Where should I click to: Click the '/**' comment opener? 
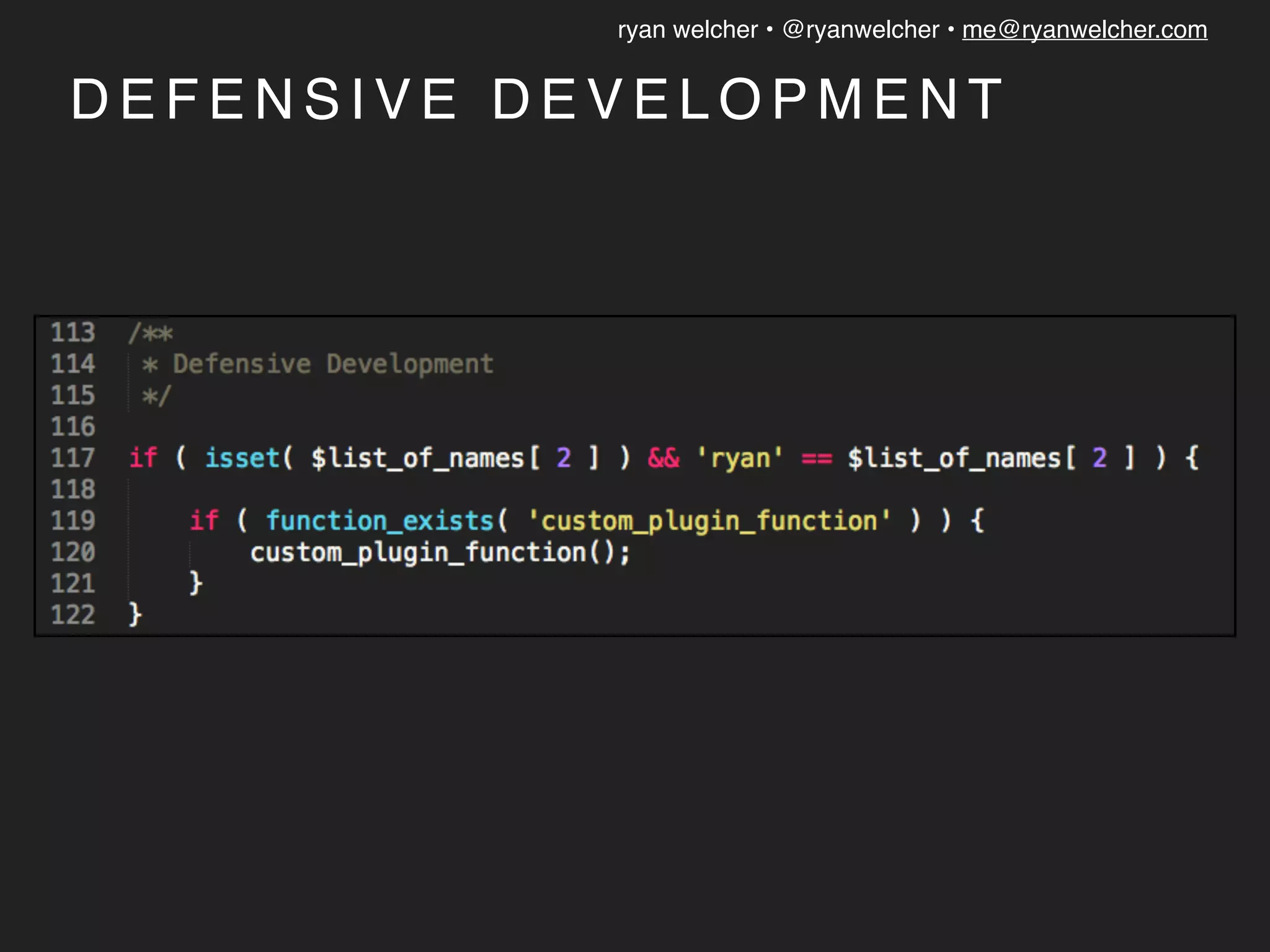coord(151,333)
